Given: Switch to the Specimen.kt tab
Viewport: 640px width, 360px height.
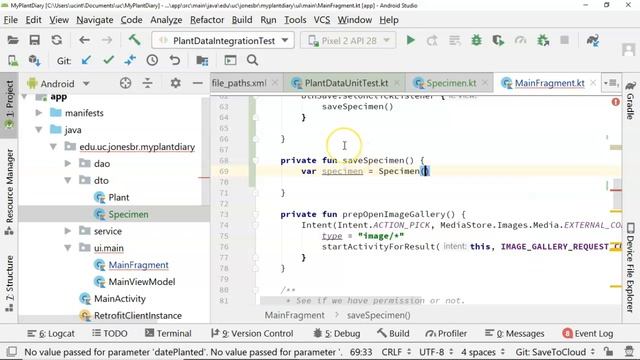Looking at the screenshot, I should click(451, 83).
